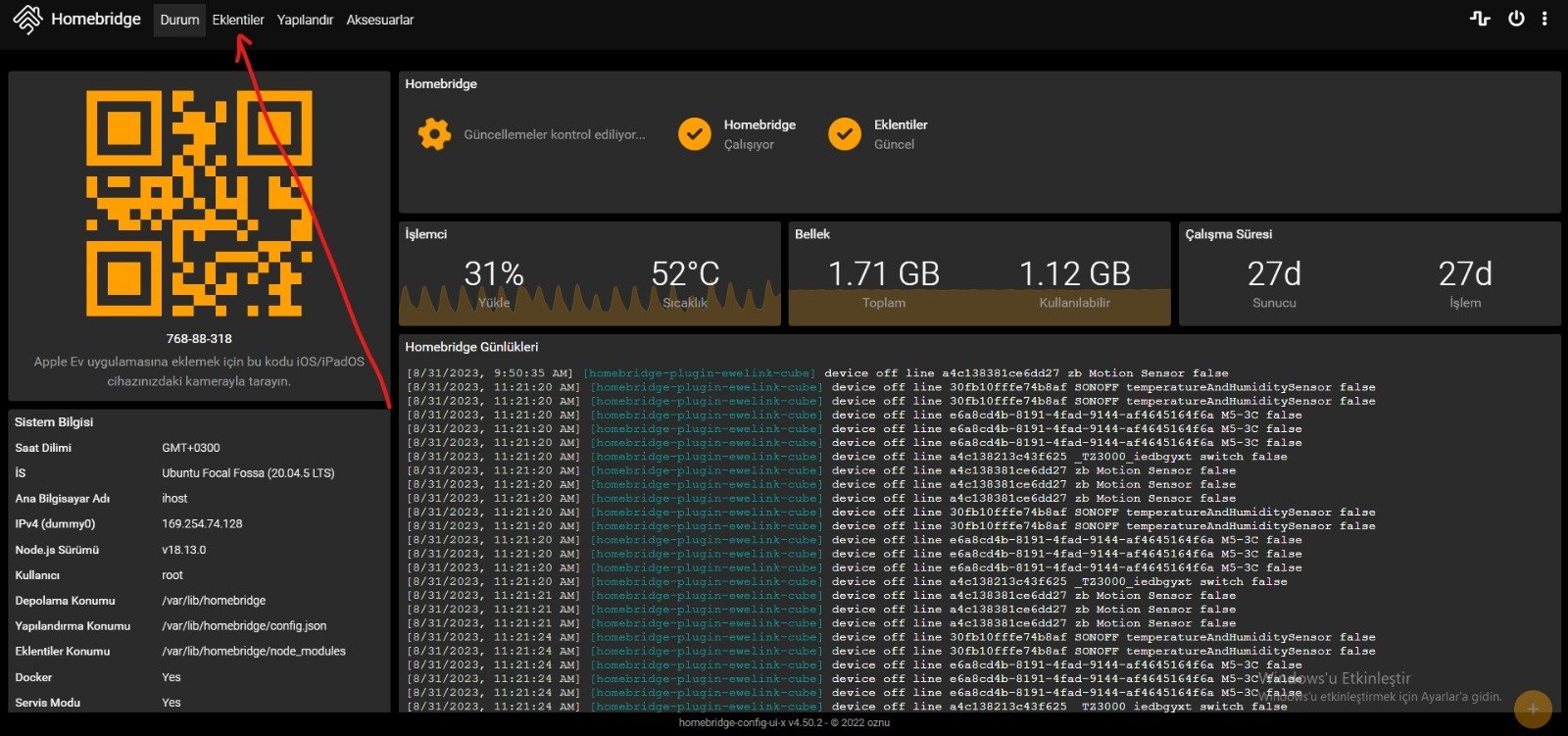This screenshot has width=1568, height=736.
Task: Open the three-dot options menu
Action: tap(1544, 19)
